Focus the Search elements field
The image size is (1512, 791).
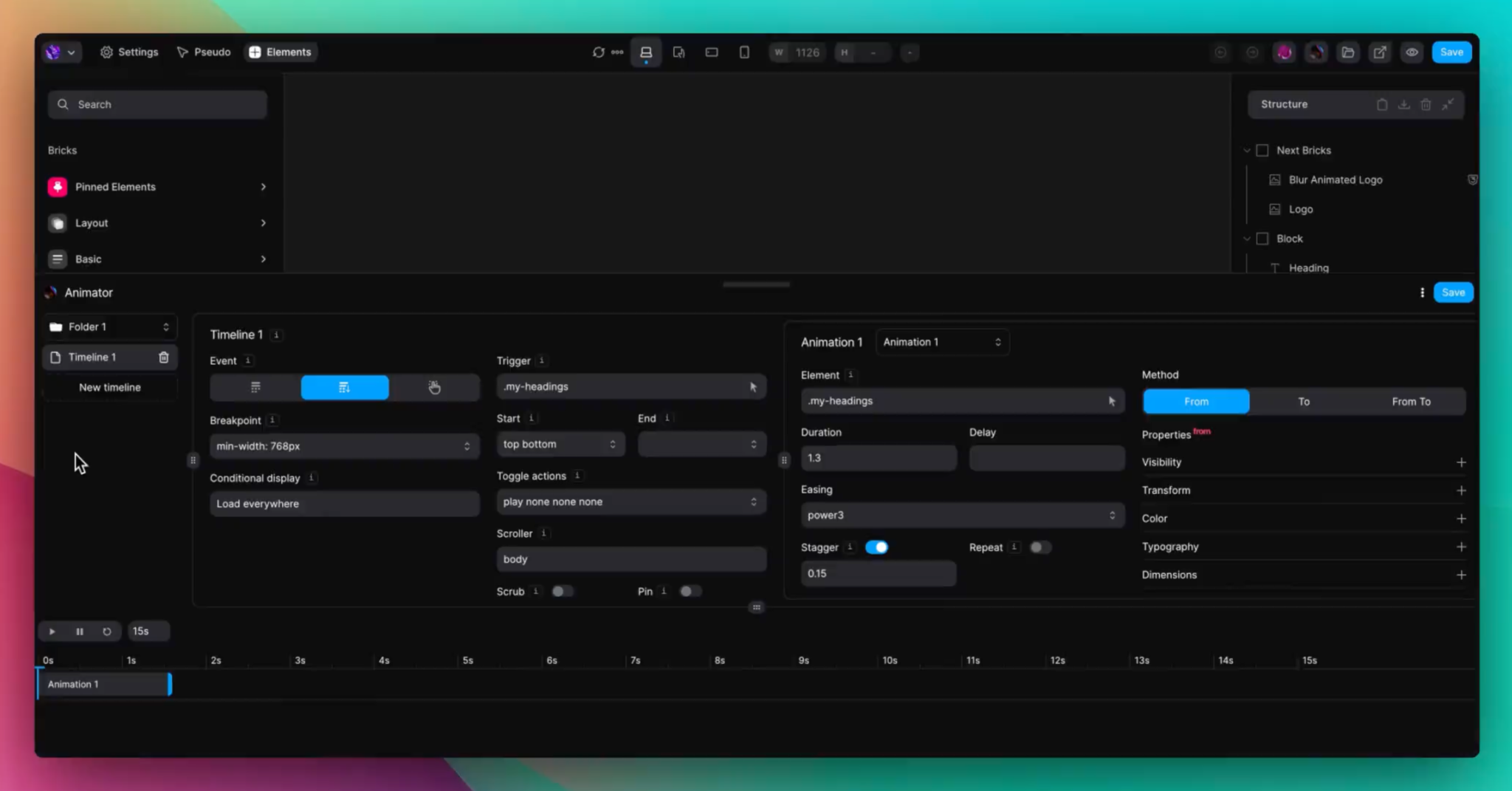coord(157,105)
